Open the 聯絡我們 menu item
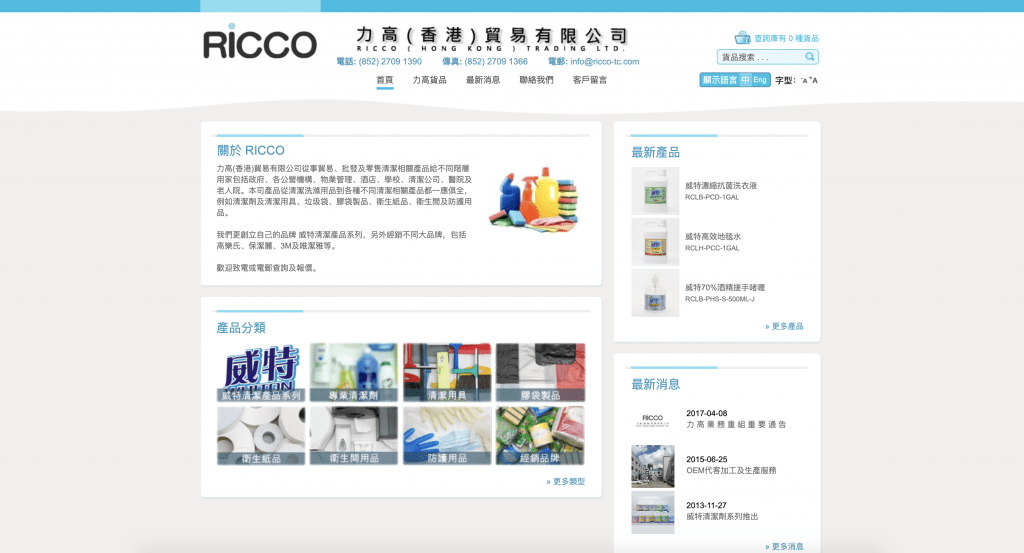Image resolution: width=1024 pixels, height=553 pixels. point(536,80)
